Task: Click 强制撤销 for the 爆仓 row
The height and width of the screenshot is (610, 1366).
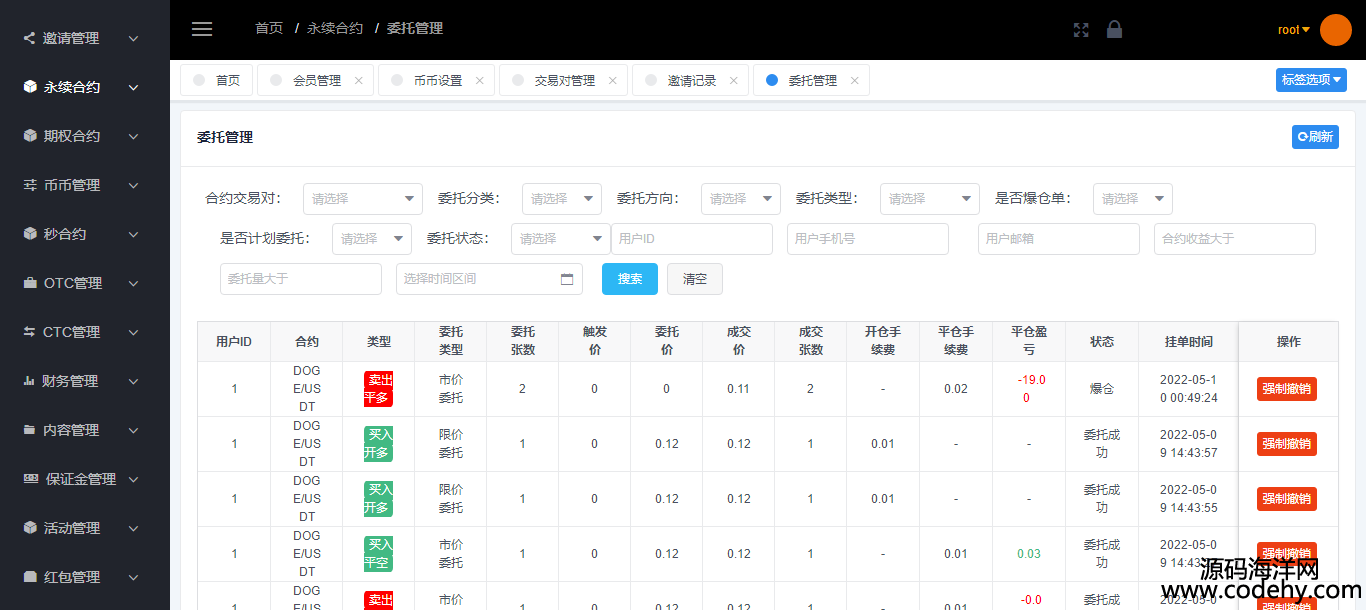Action: click(1287, 389)
